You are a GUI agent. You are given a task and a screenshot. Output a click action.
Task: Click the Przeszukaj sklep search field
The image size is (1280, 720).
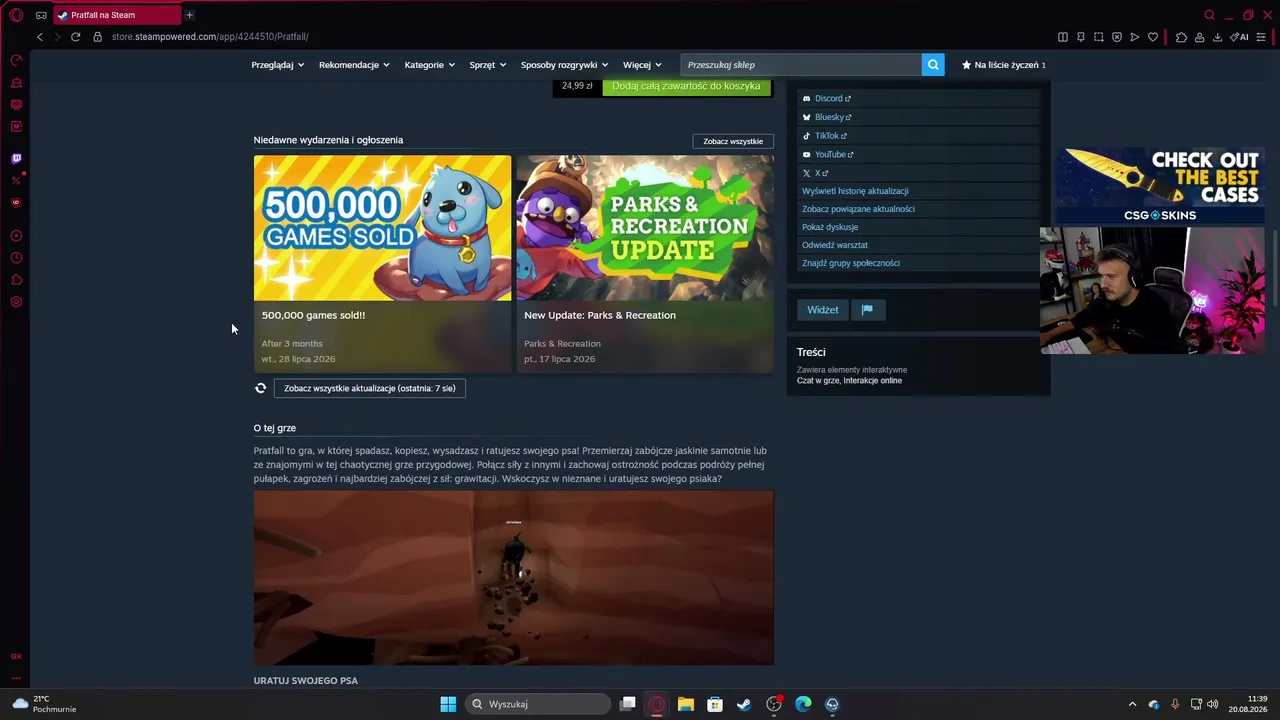click(800, 65)
